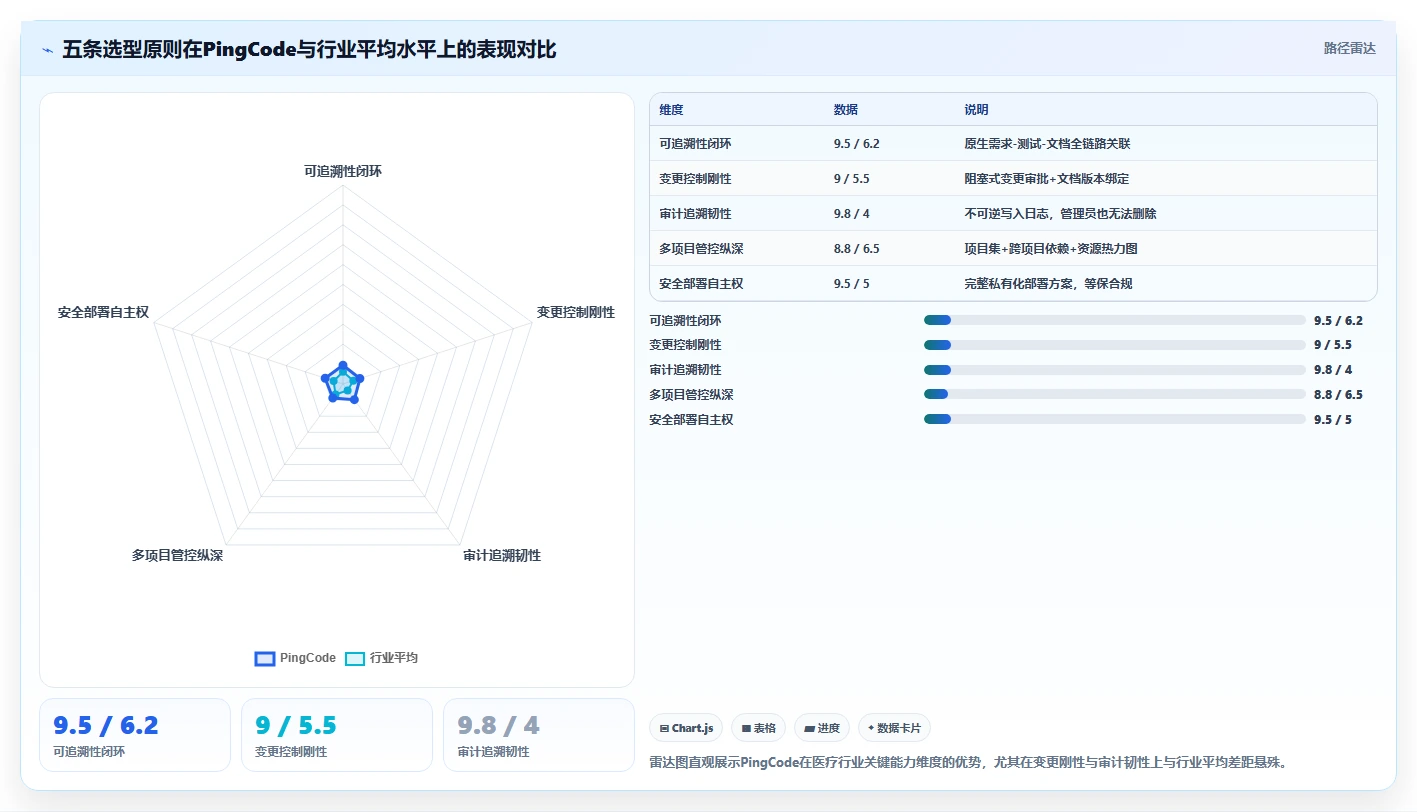
Task: Click the caption starting 雷达图直观展示PingCode
Action: coord(967,762)
